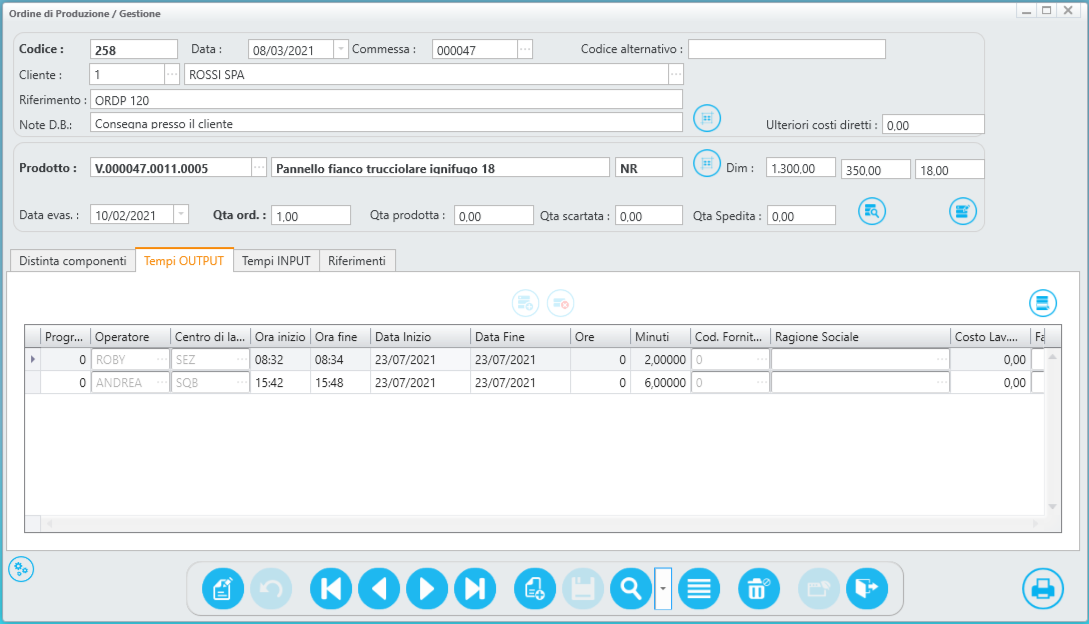The height and width of the screenshot is (624, 1089).
Task: Click the grid's horizontal scrollbar left arrow
Action: click(49, 523)
